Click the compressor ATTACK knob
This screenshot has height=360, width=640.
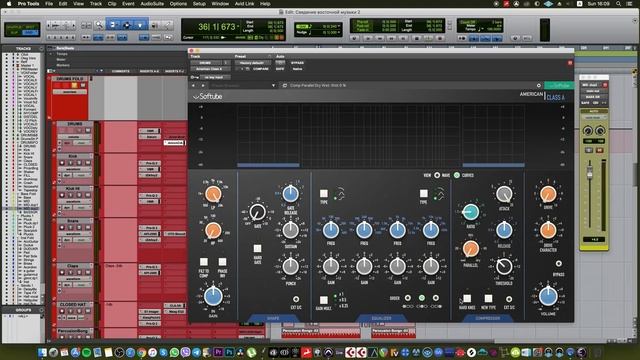pyautogui.click(x=504, y=194)
